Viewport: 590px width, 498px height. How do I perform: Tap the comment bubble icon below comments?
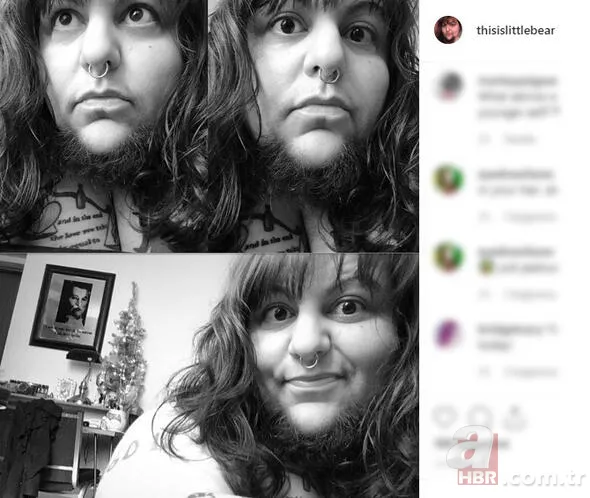point(480,416)
